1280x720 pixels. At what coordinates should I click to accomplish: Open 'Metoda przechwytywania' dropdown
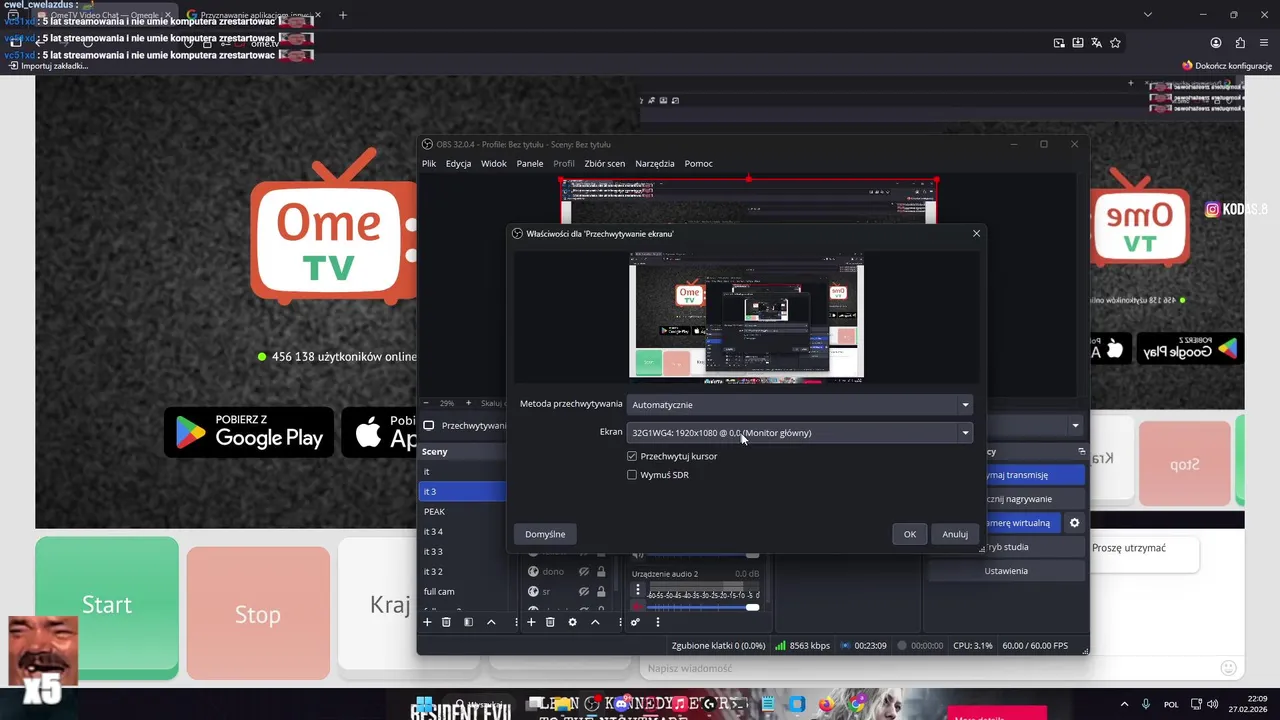tap(799, 404)
